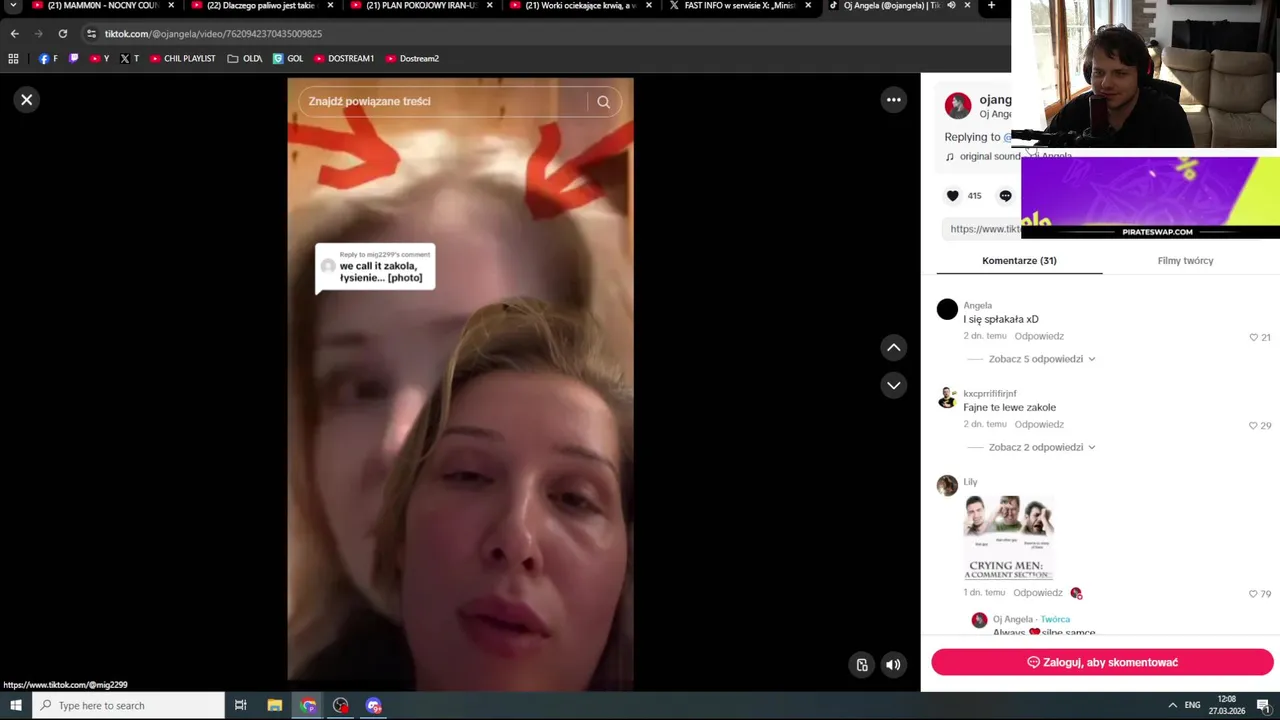Open the three-dots more options menu
This screenshot has height=720, width=1280.
(x=894, y=100)
